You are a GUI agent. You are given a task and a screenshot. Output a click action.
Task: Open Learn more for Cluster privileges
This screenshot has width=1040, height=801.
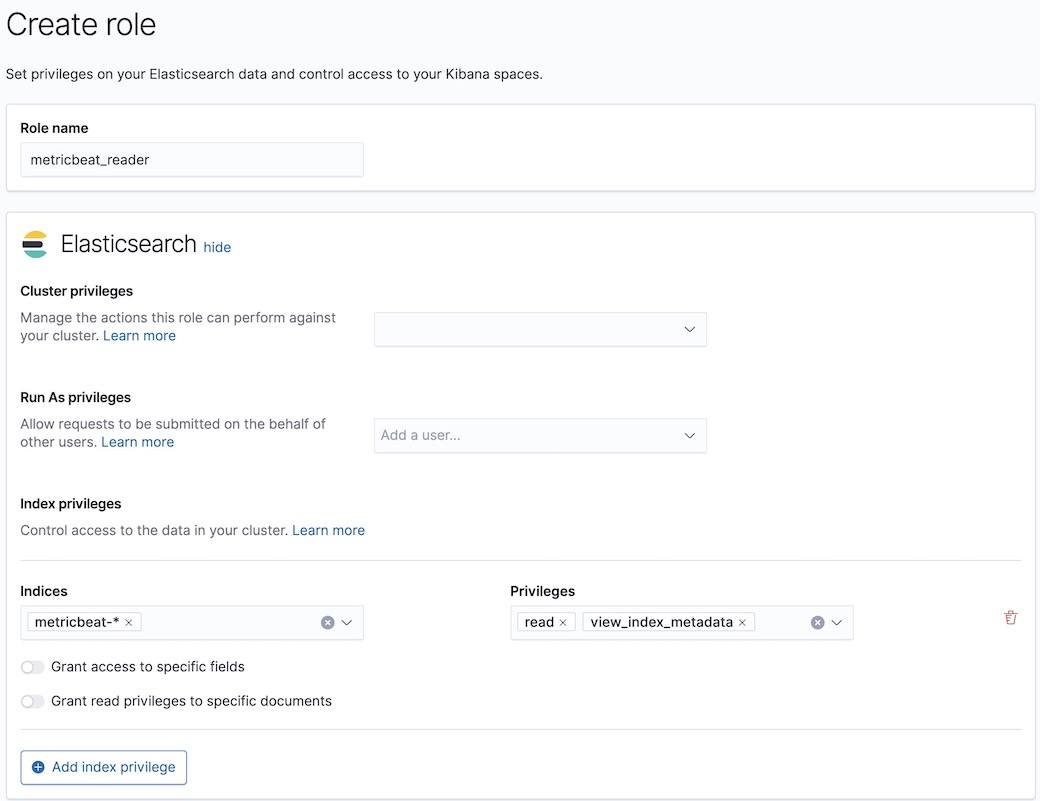coord(139,335)
